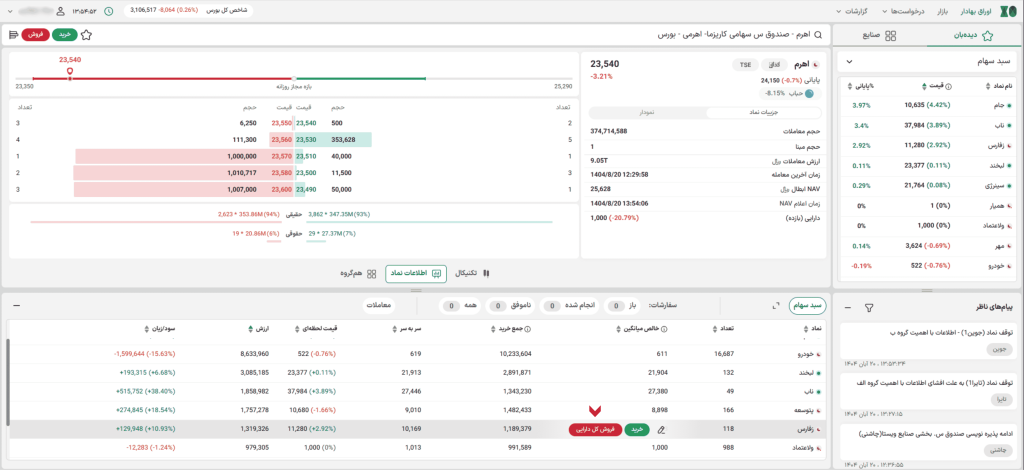The height and width of the screenshot is (471, 1024).
Task: Select the جزئیات نماد toggle segment
Action: [x=765, y=113]
